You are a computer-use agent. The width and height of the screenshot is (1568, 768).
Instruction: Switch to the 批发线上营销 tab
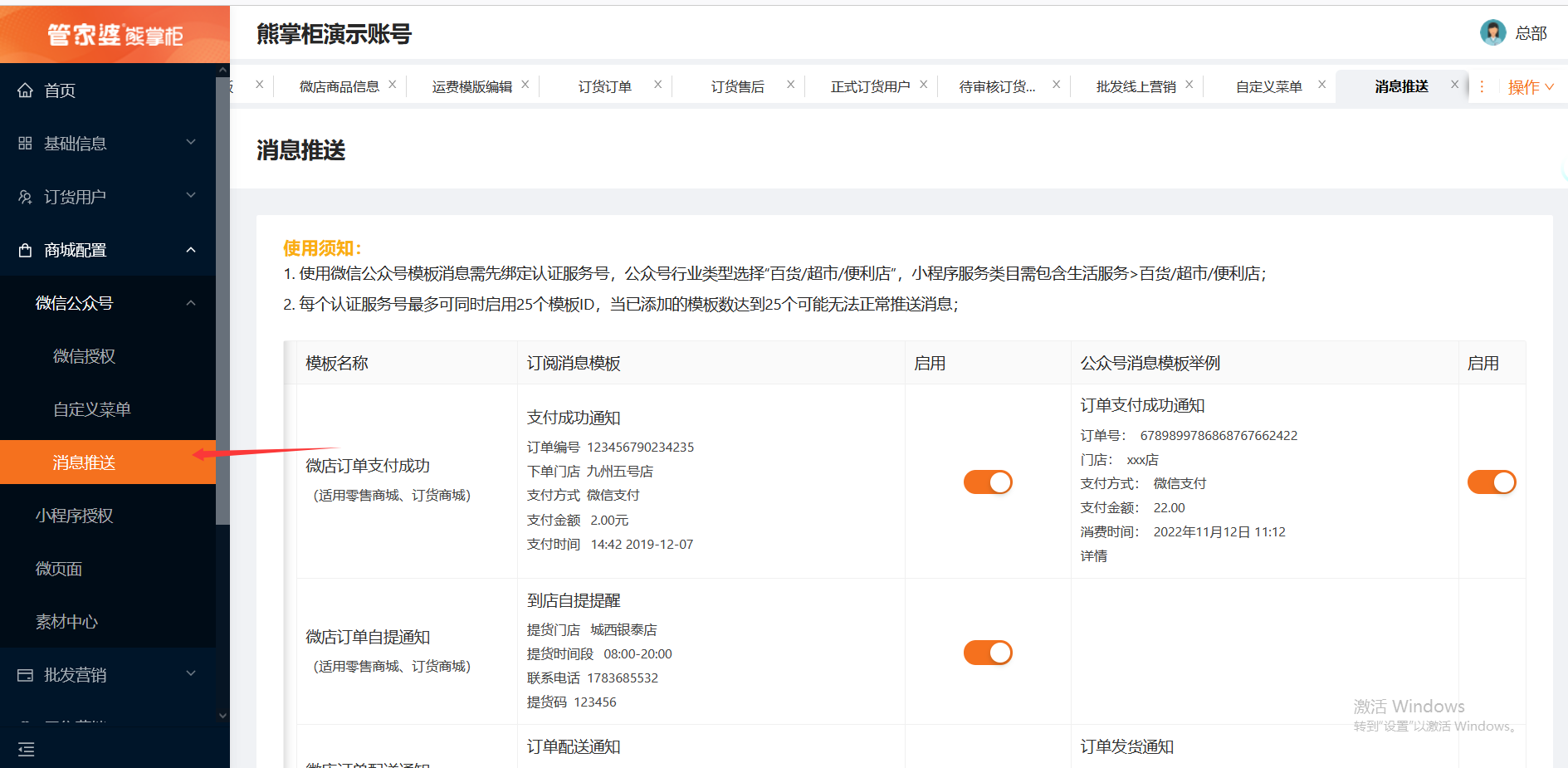click(1135, 86)
